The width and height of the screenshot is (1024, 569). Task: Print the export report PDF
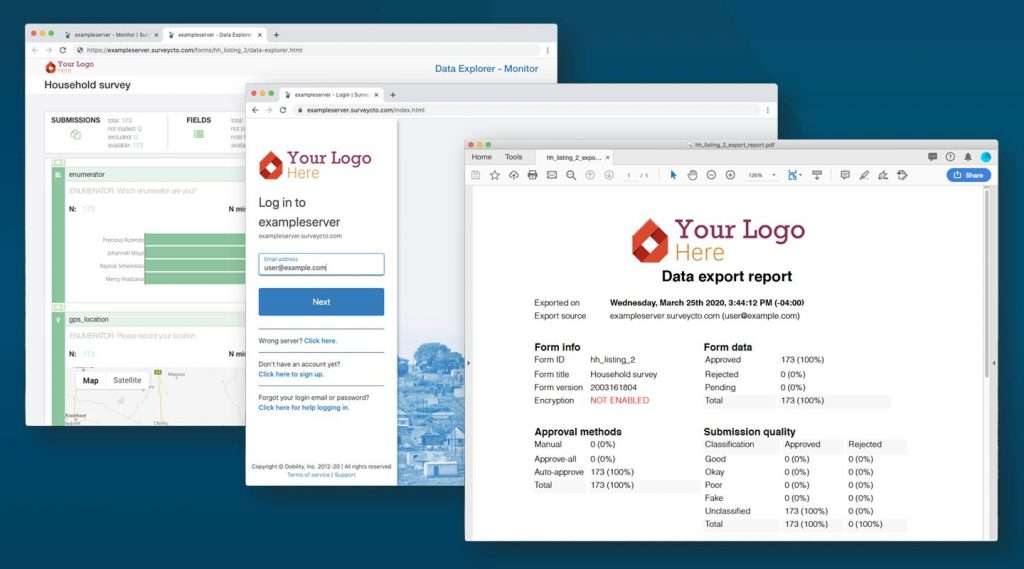[x=532, y=175]
